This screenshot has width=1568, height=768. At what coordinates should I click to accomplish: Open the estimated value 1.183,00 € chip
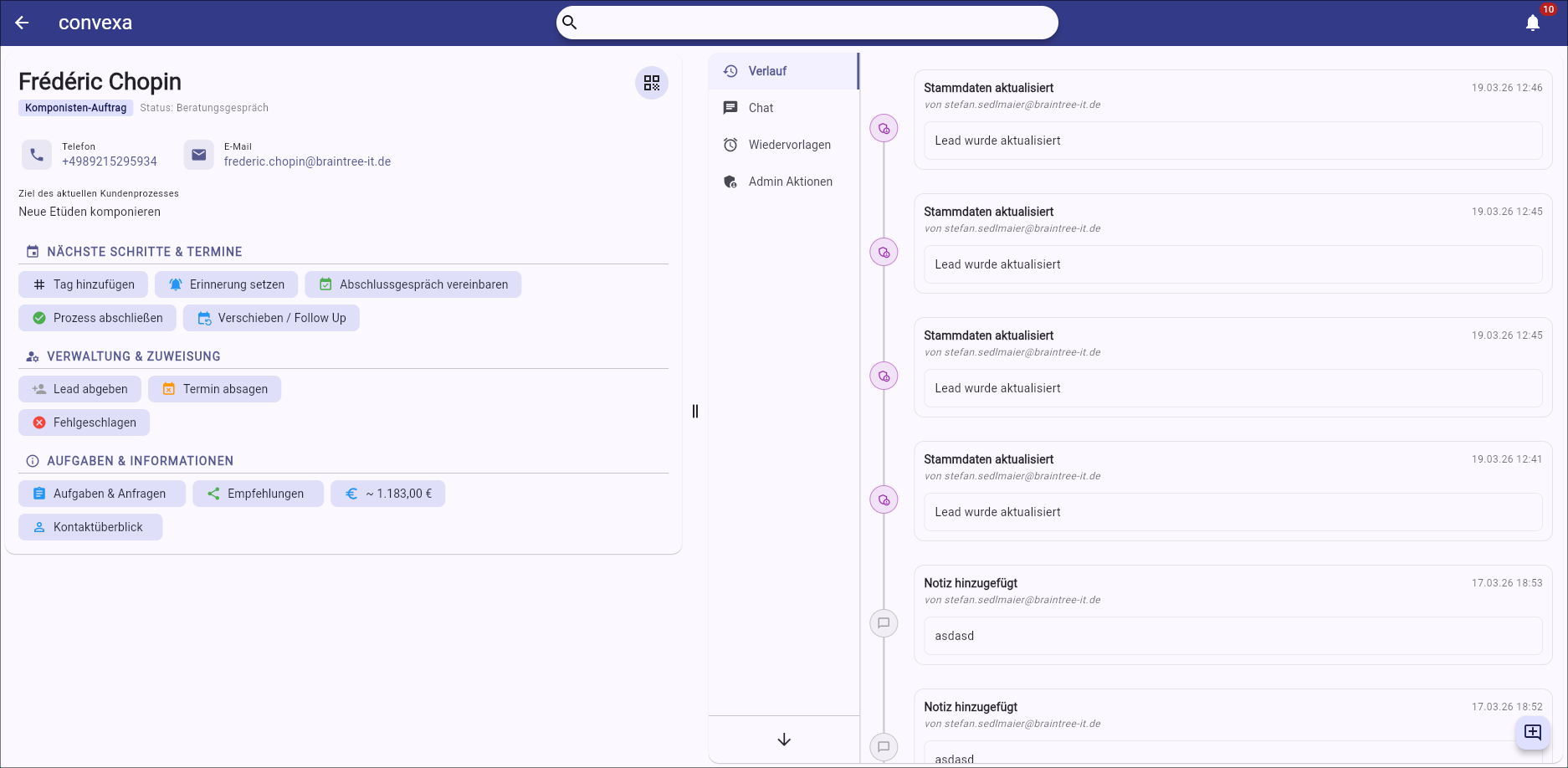point(388,494)
